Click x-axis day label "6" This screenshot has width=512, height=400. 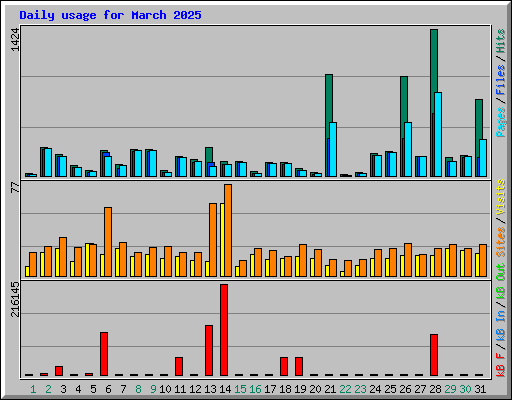tap(108, 389)
